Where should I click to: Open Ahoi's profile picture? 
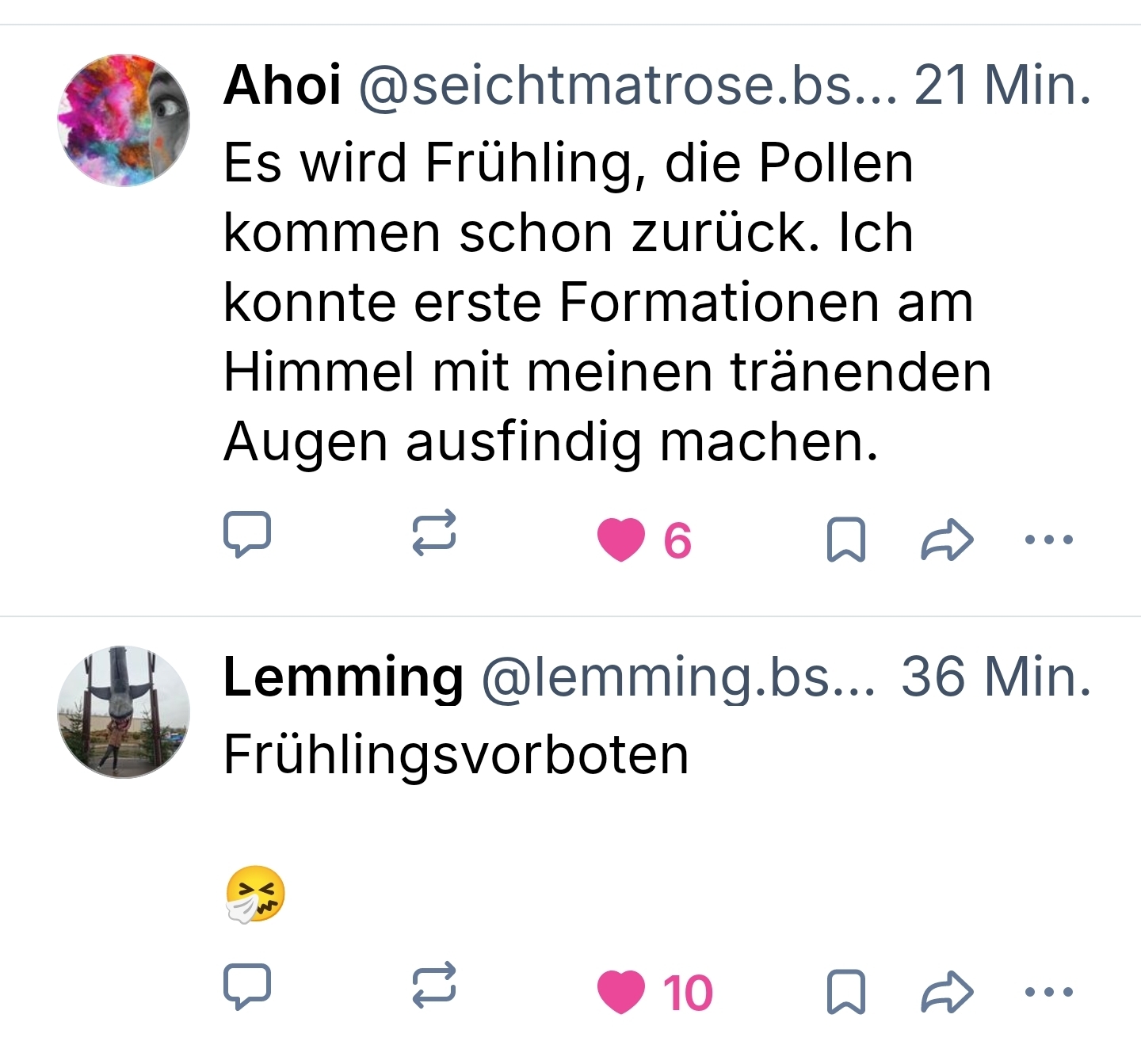point(124,120)
